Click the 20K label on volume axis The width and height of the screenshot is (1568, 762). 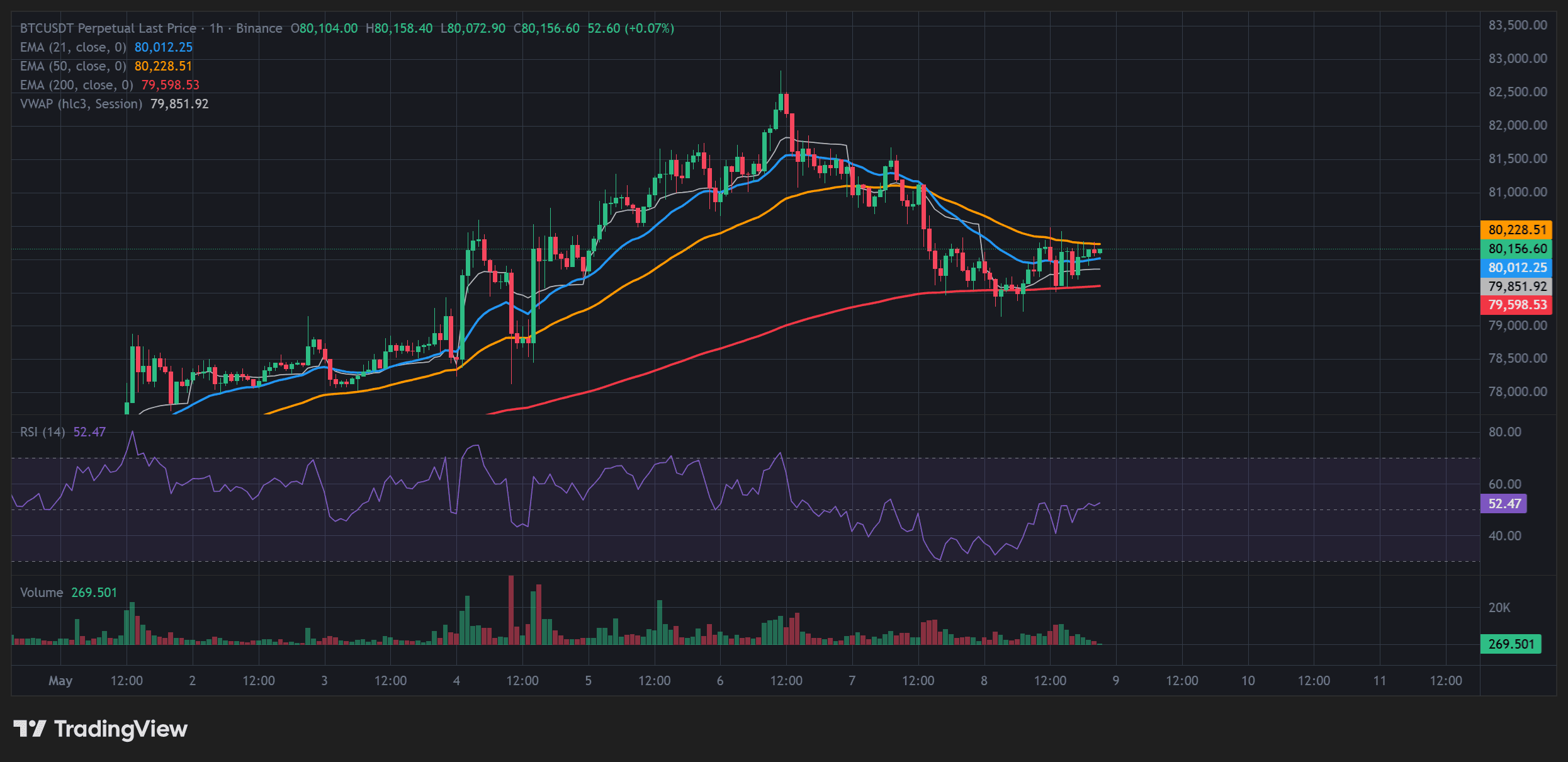pyautogui.click(x=1499, y=608)
